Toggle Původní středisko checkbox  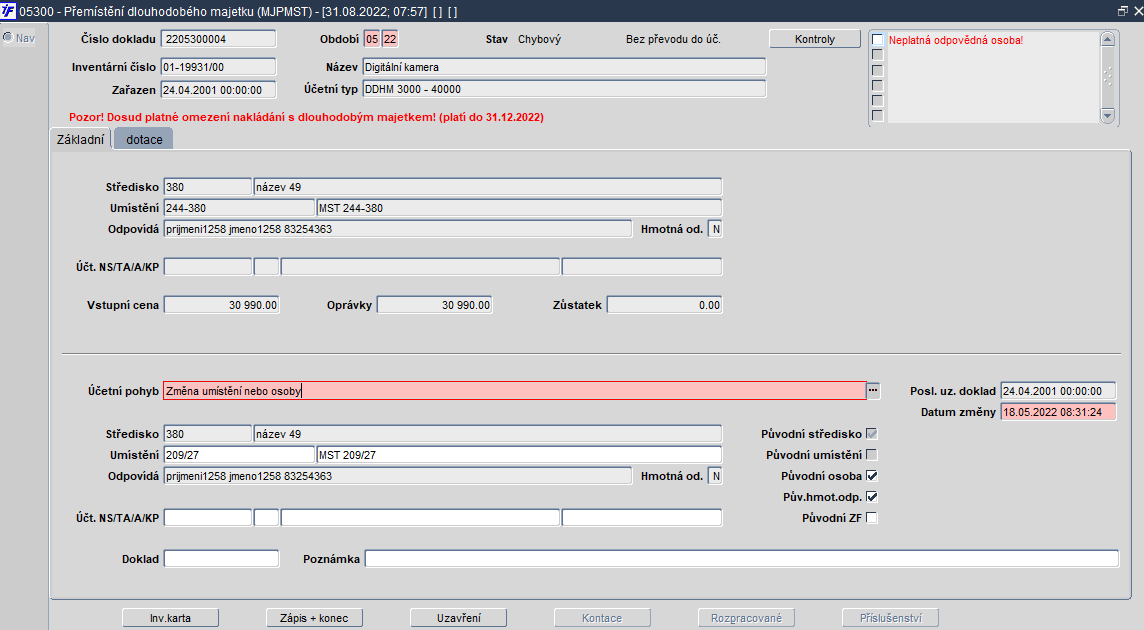pos(871,434)
